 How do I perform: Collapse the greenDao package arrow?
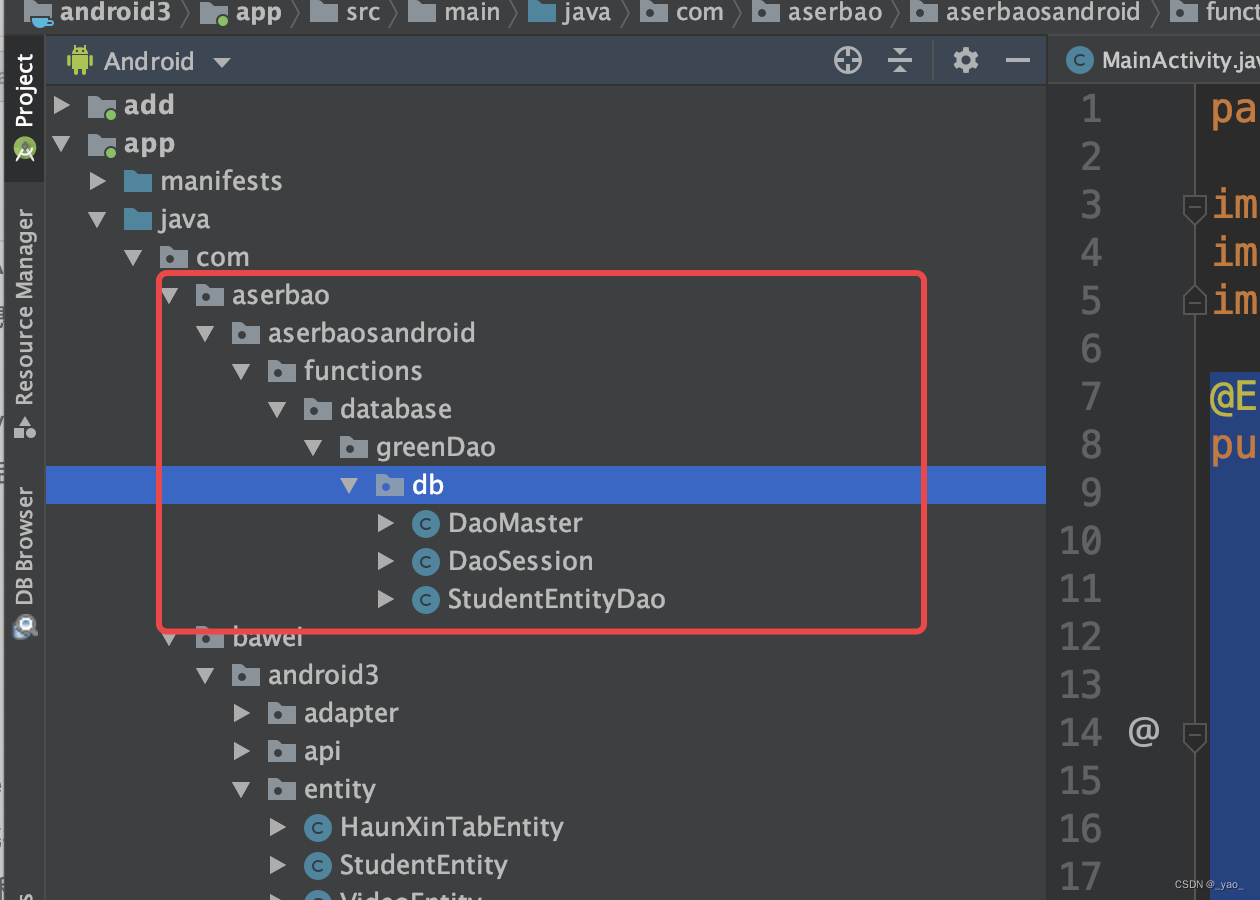tap(314, 447)
